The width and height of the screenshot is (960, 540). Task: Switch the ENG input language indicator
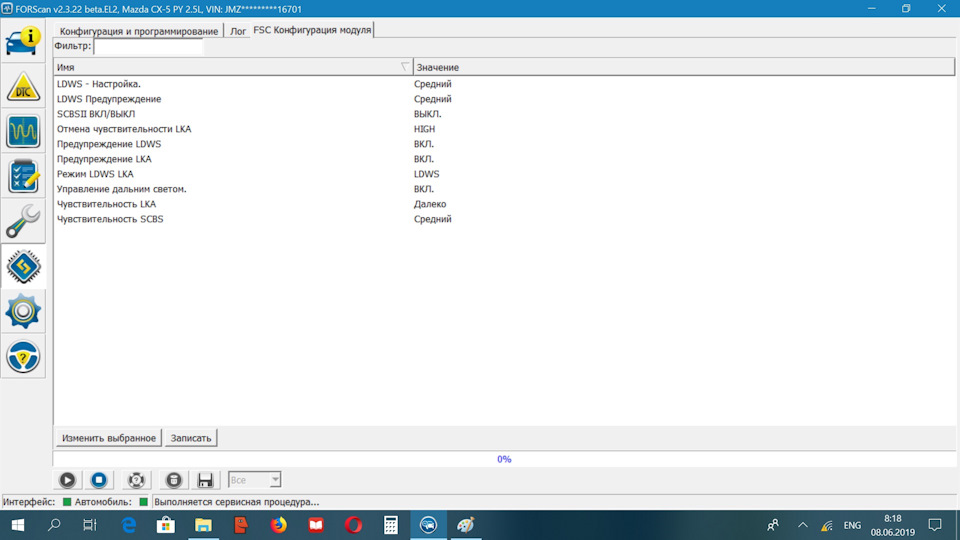pyautogui.click(x=852, y=525)
